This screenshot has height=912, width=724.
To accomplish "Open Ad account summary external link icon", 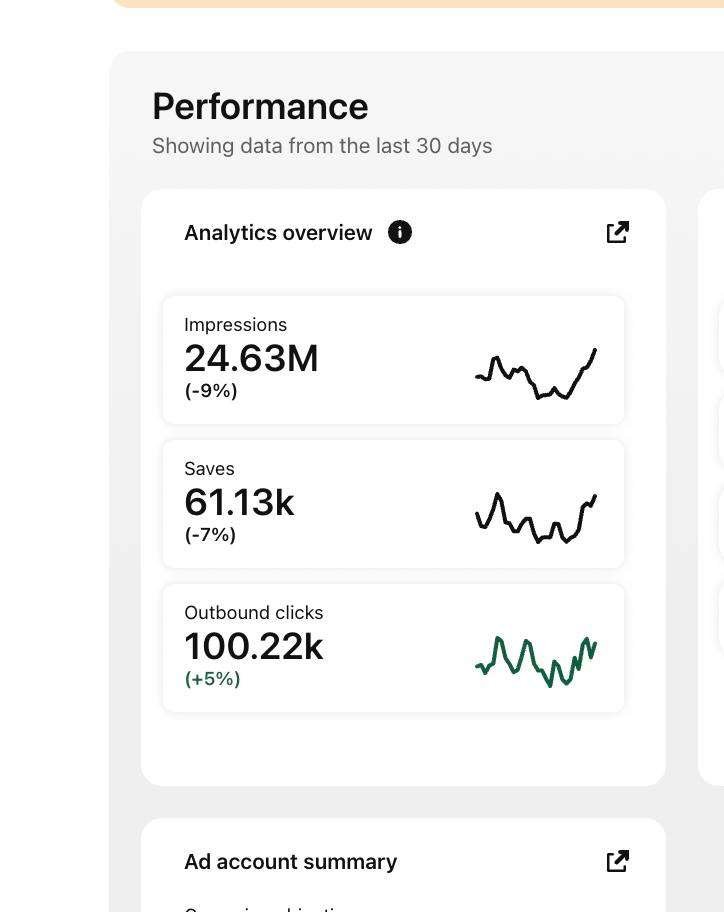I will pyautogui.click(x=618, y=861).
